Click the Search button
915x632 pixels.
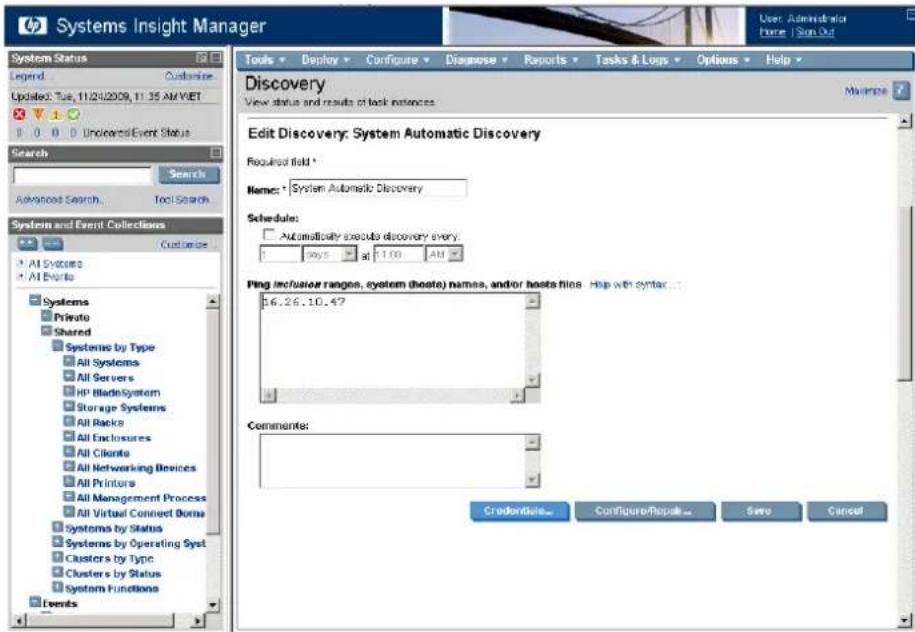pos(188,174)
